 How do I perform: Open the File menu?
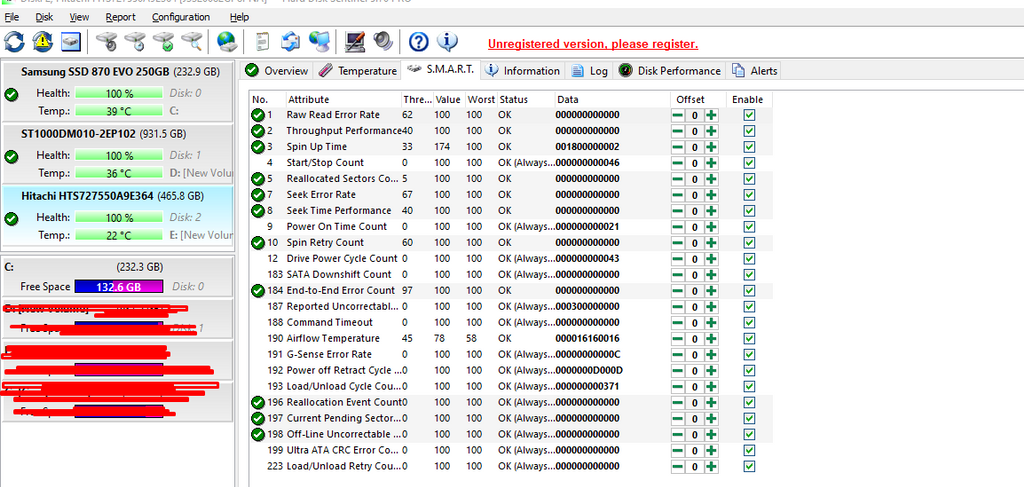pyautogui.click(x=11, y=17)
